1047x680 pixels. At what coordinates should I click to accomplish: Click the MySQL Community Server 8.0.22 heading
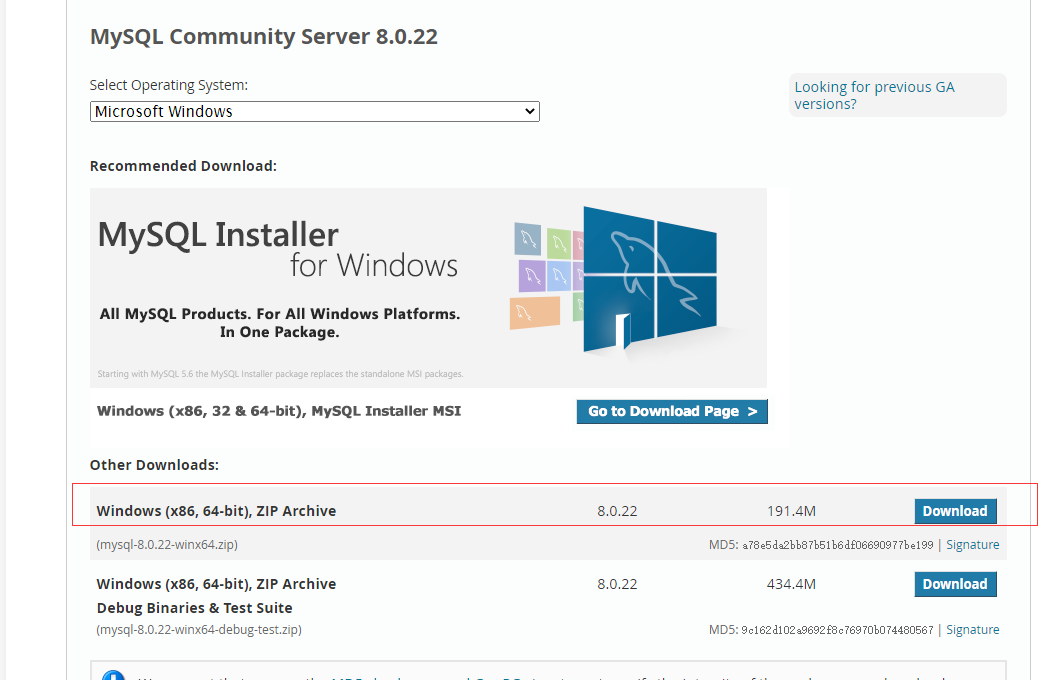tap(264, 36)
